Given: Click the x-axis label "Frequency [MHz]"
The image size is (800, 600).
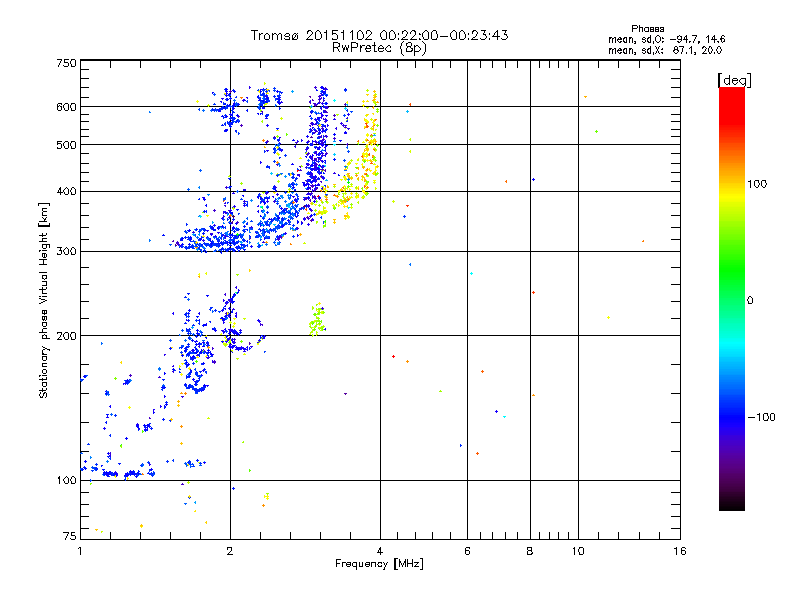Looking at the screenshot, I should [379, 564].
